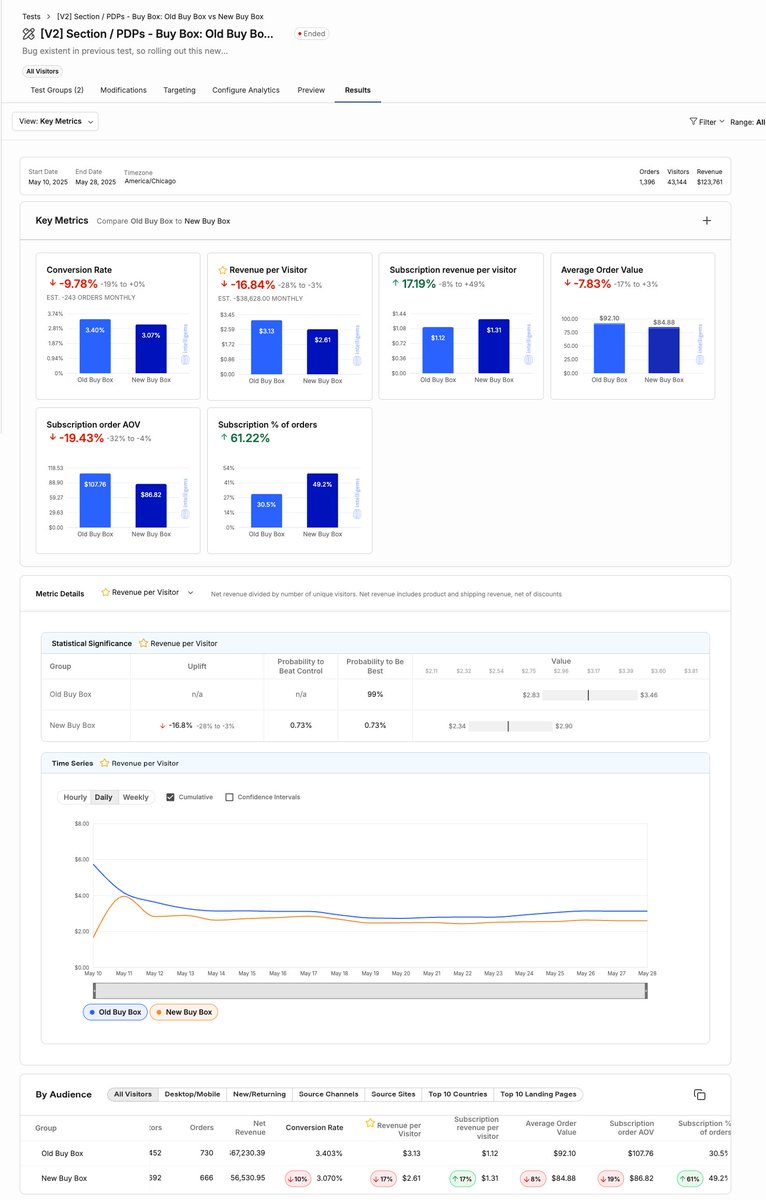
Task: Select the Source Channels audience segment
Action: click(x=328, y=1094)
